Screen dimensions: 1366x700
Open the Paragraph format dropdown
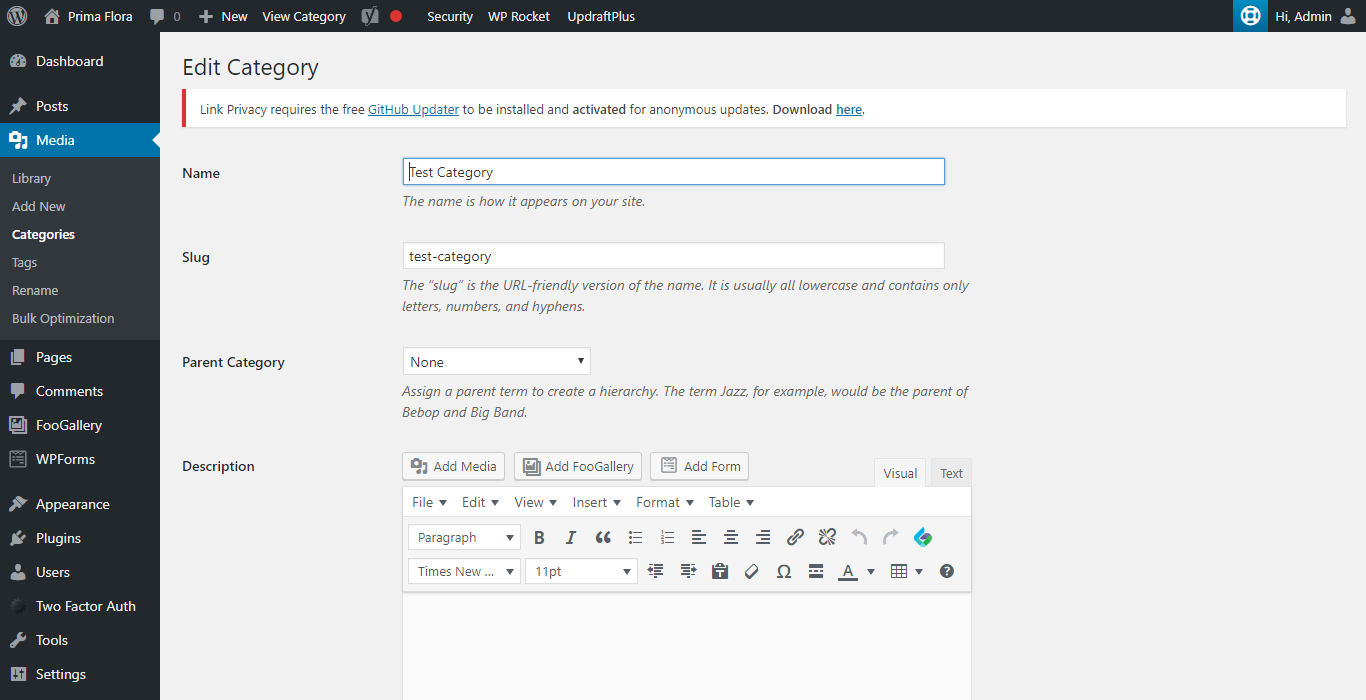[464, 538]
